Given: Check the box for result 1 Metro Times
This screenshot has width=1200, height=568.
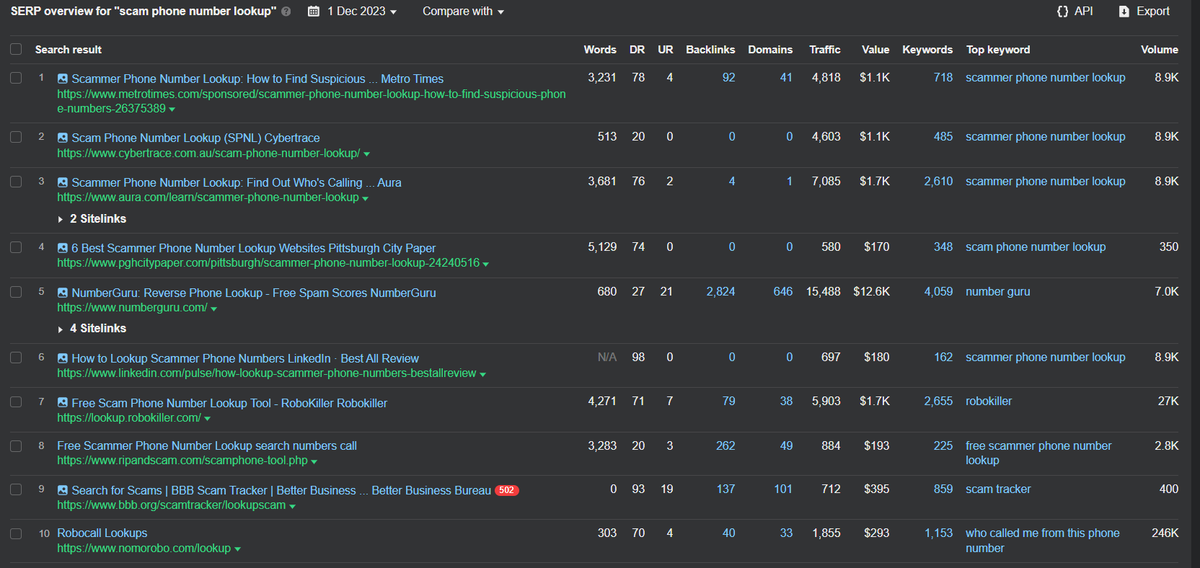Looking at the screenshot, I should 16,78.
